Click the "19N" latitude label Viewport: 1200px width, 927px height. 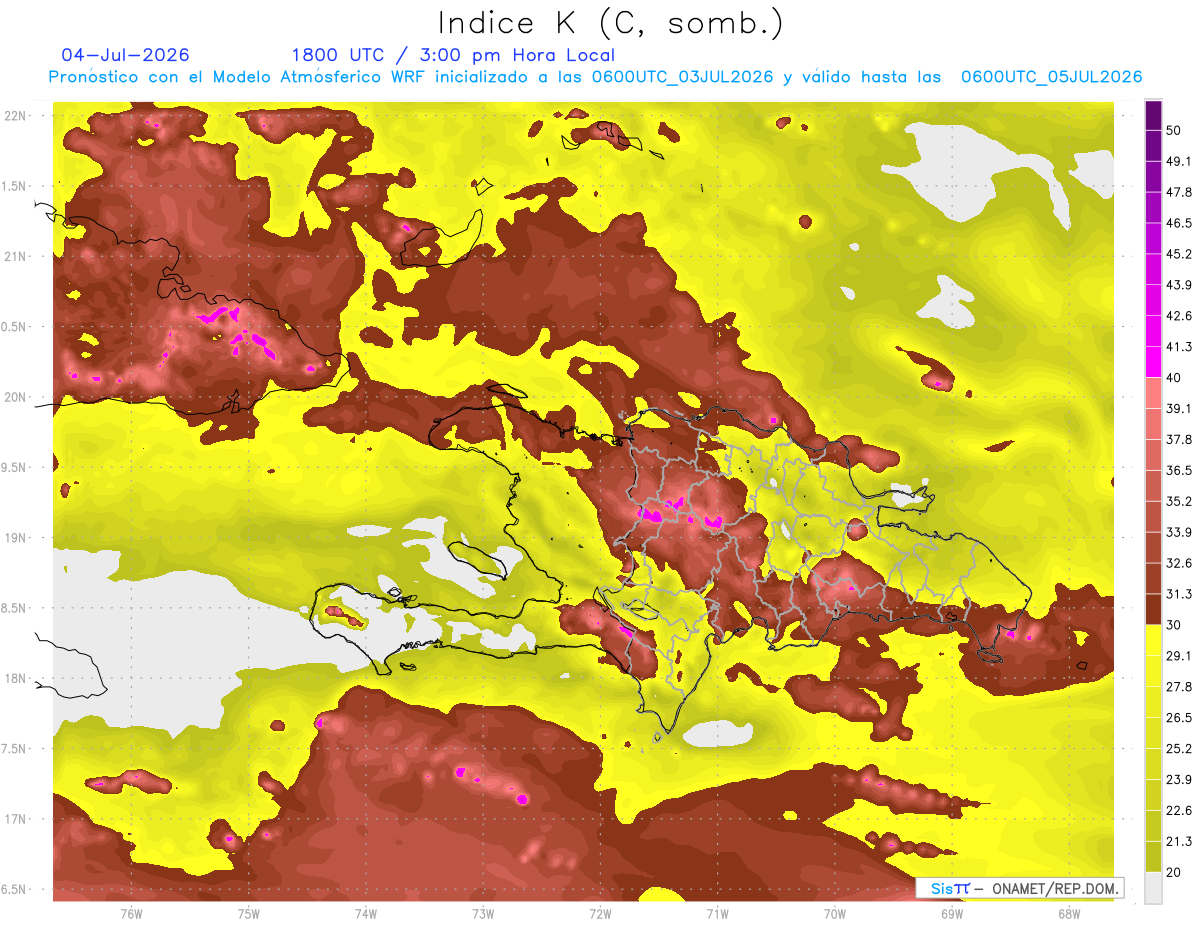[x=16, y=537]
